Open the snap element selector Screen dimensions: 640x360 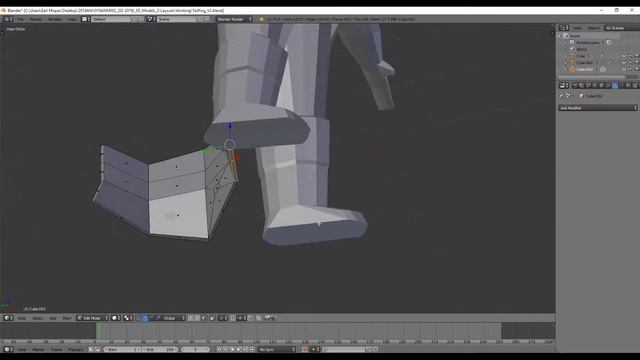pos(242,318)
